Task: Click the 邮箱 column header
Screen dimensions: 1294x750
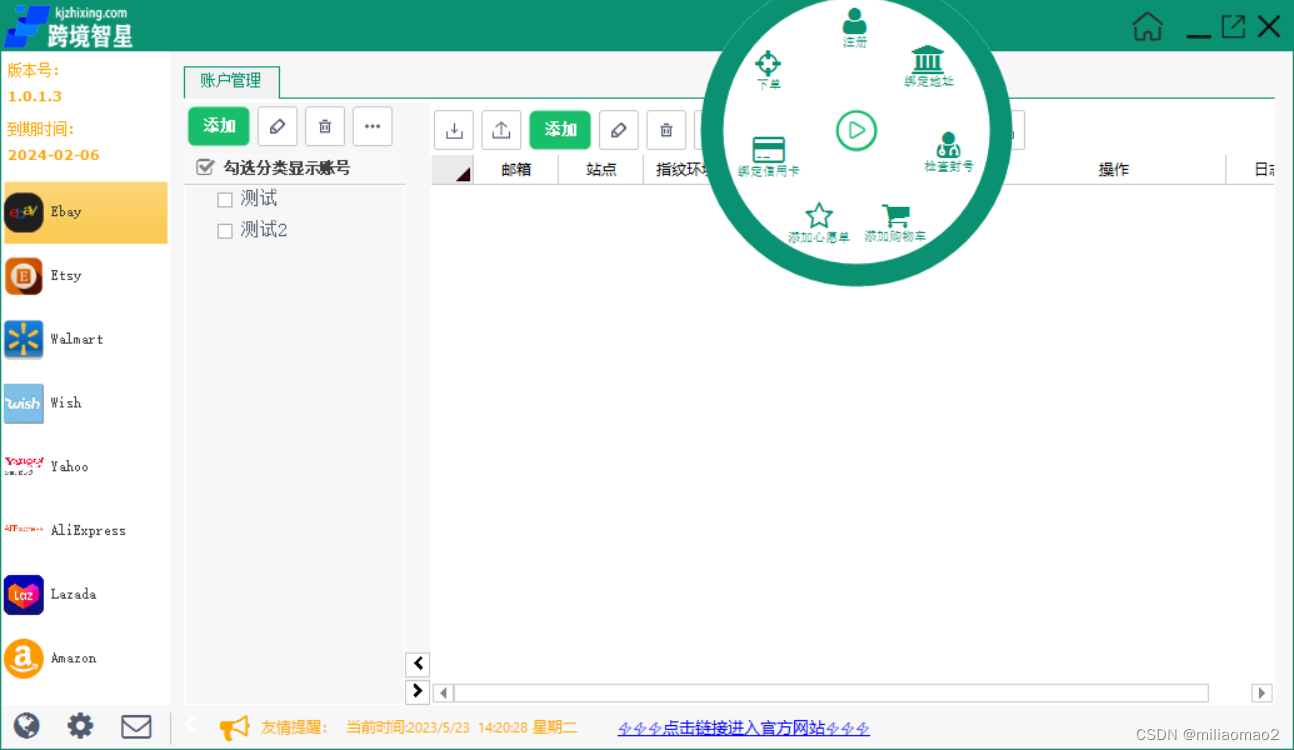Action: [516, 170]
